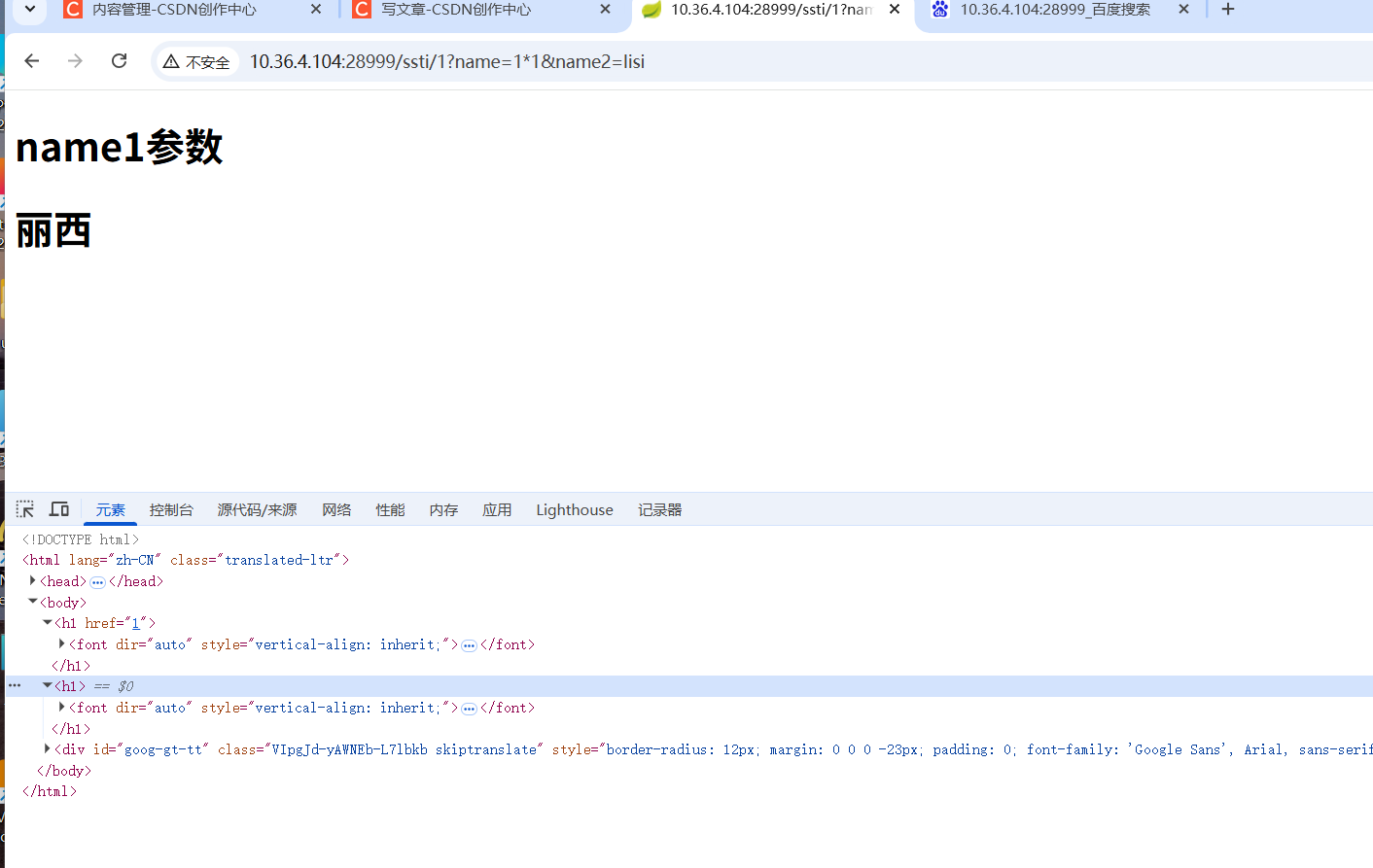This screenshot has width=1373, height=868.
Task: Click the name1参数 page heading
Action: tap(120, 148)
